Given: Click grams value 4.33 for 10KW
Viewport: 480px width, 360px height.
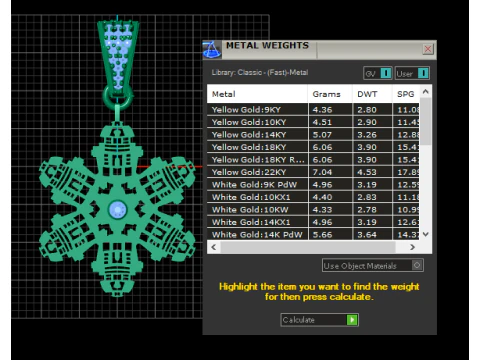Looking at the screenshot, I should tap(322, 210).
